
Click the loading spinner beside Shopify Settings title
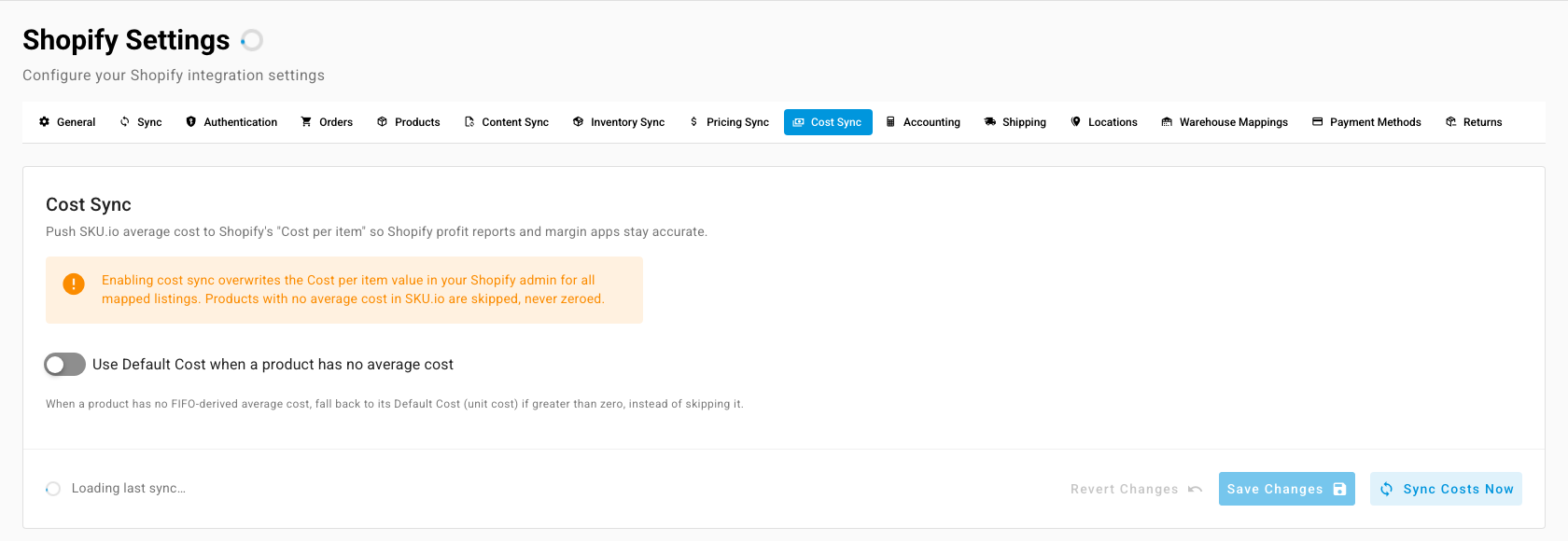(x=252, y=40)
